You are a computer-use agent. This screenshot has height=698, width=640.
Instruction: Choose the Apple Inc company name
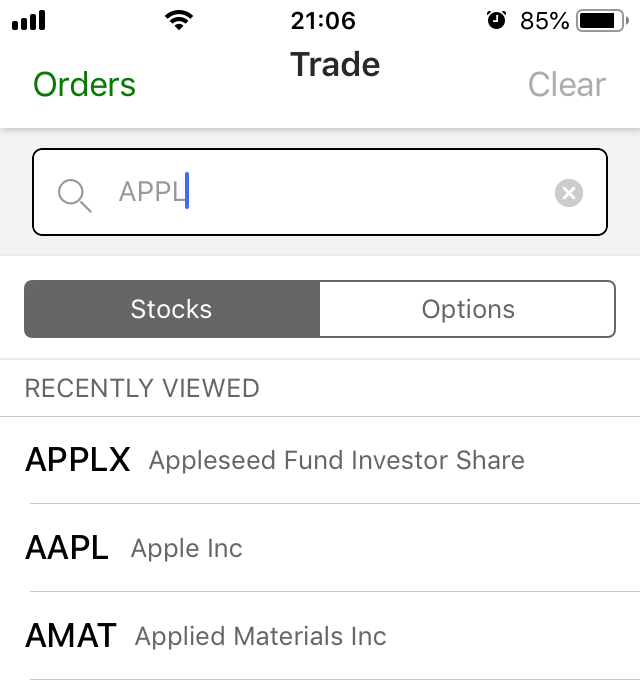coord(186,549)
